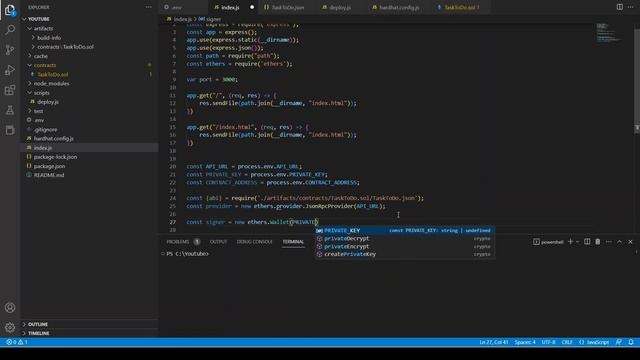Open Source Control view icon
Image resolution: width=640 pixels, height=360 pixels.
(x=10, y=50)
